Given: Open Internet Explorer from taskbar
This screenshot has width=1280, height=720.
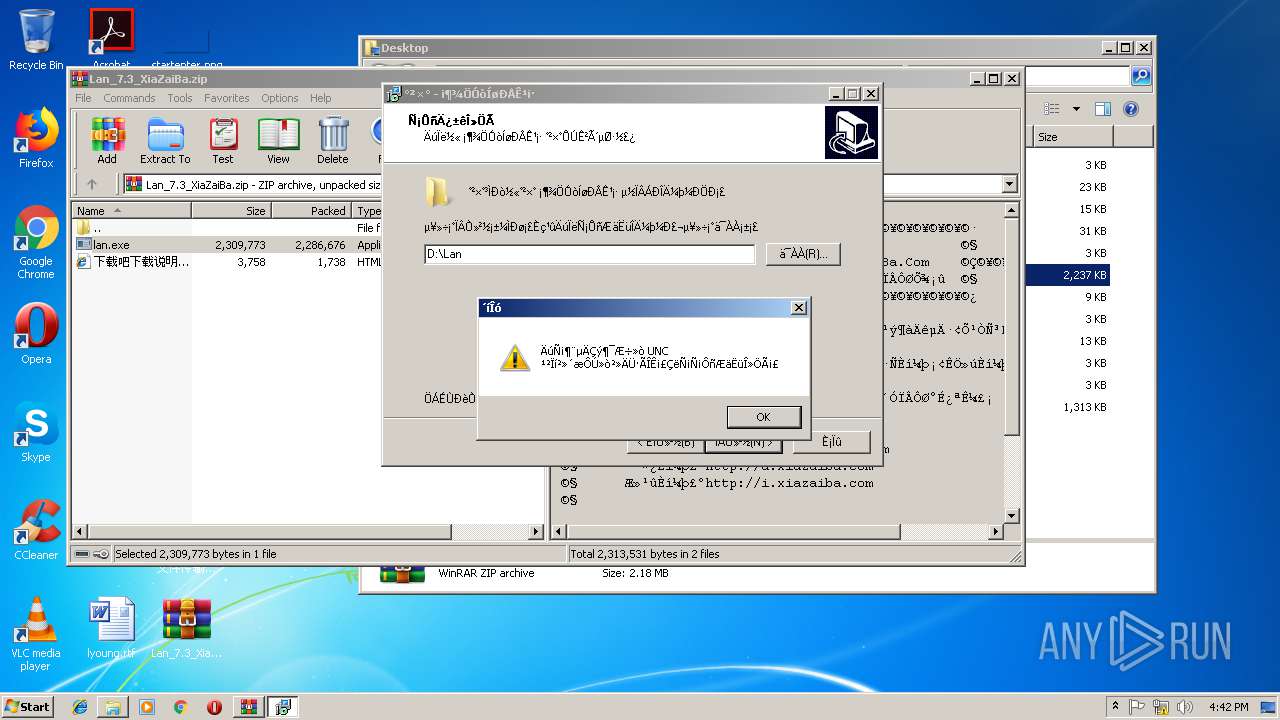Looking at the screenshot, I should tap(80, 707).
